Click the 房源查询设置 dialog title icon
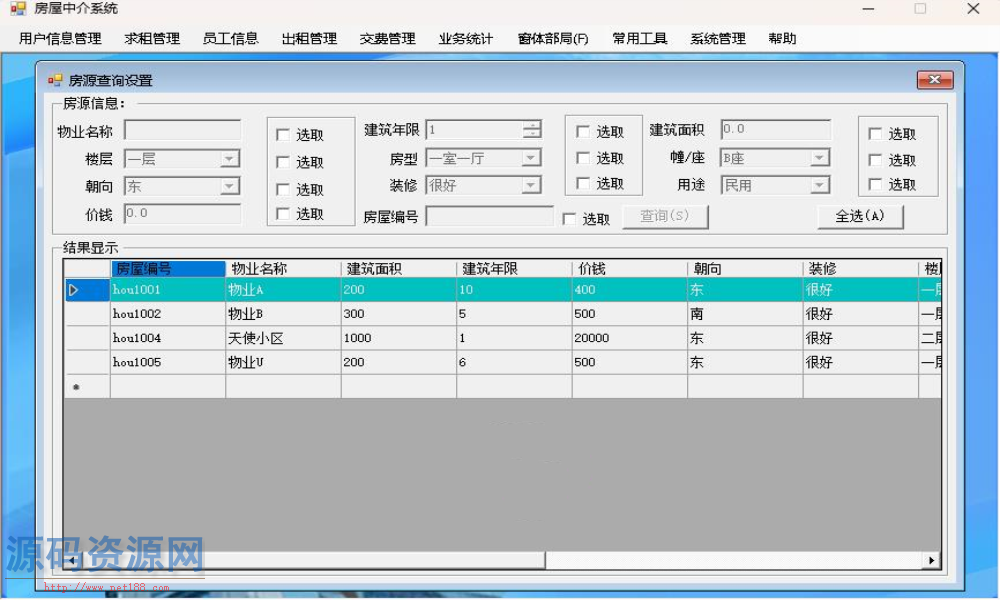The image size is (1000, 600). point(55,80)
